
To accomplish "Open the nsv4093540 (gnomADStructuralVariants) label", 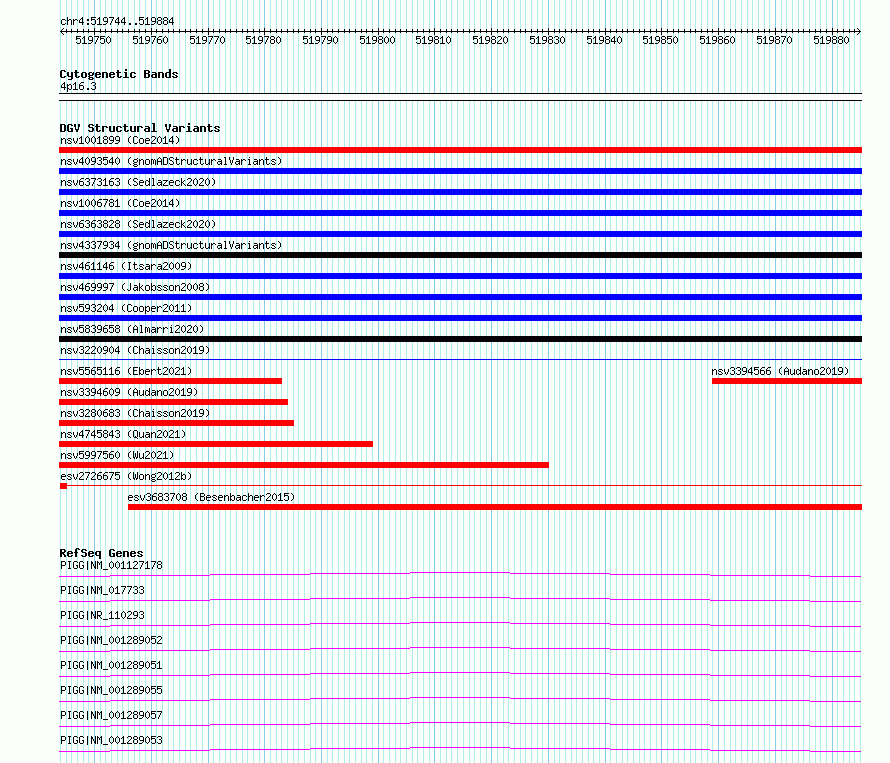I will (171, 161).
